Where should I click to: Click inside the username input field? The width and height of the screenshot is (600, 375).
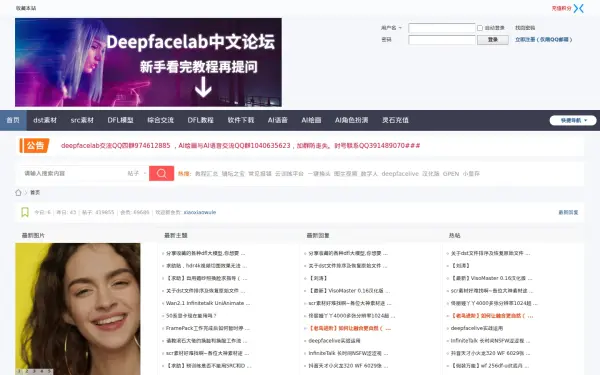[442, 28]
